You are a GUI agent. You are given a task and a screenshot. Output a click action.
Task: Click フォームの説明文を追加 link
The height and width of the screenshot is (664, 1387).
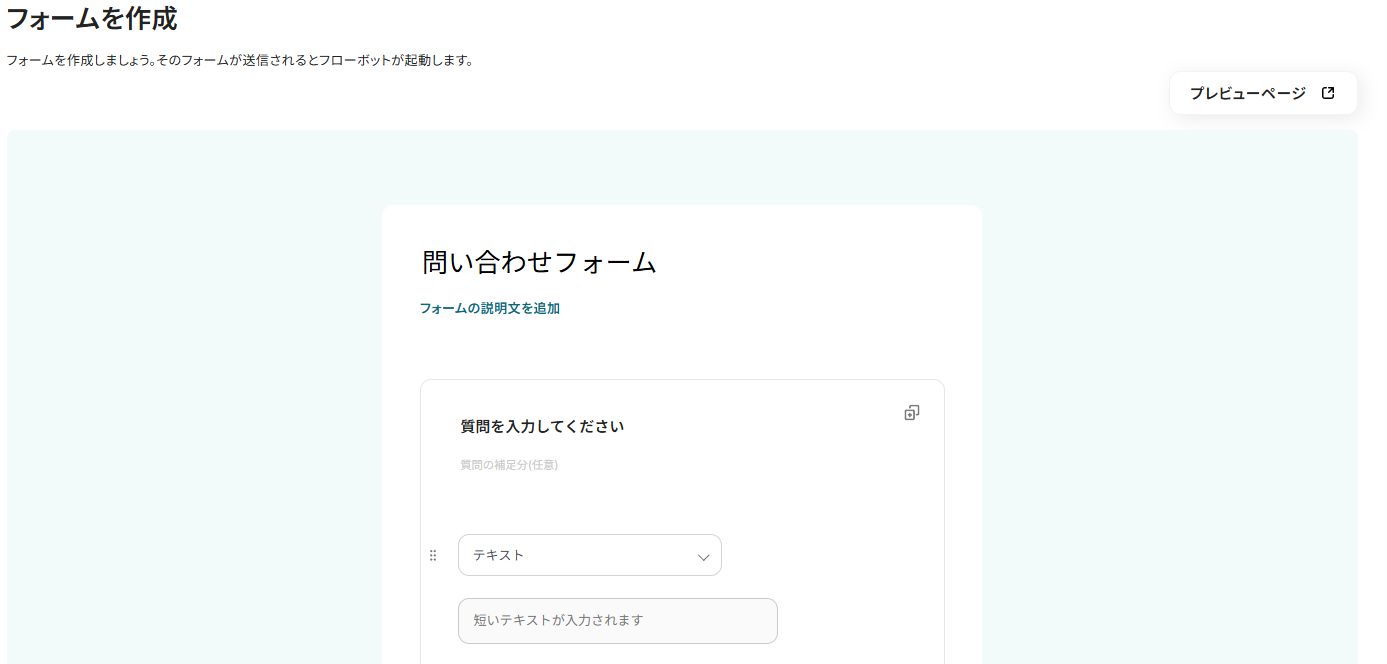tap(490, 308)
